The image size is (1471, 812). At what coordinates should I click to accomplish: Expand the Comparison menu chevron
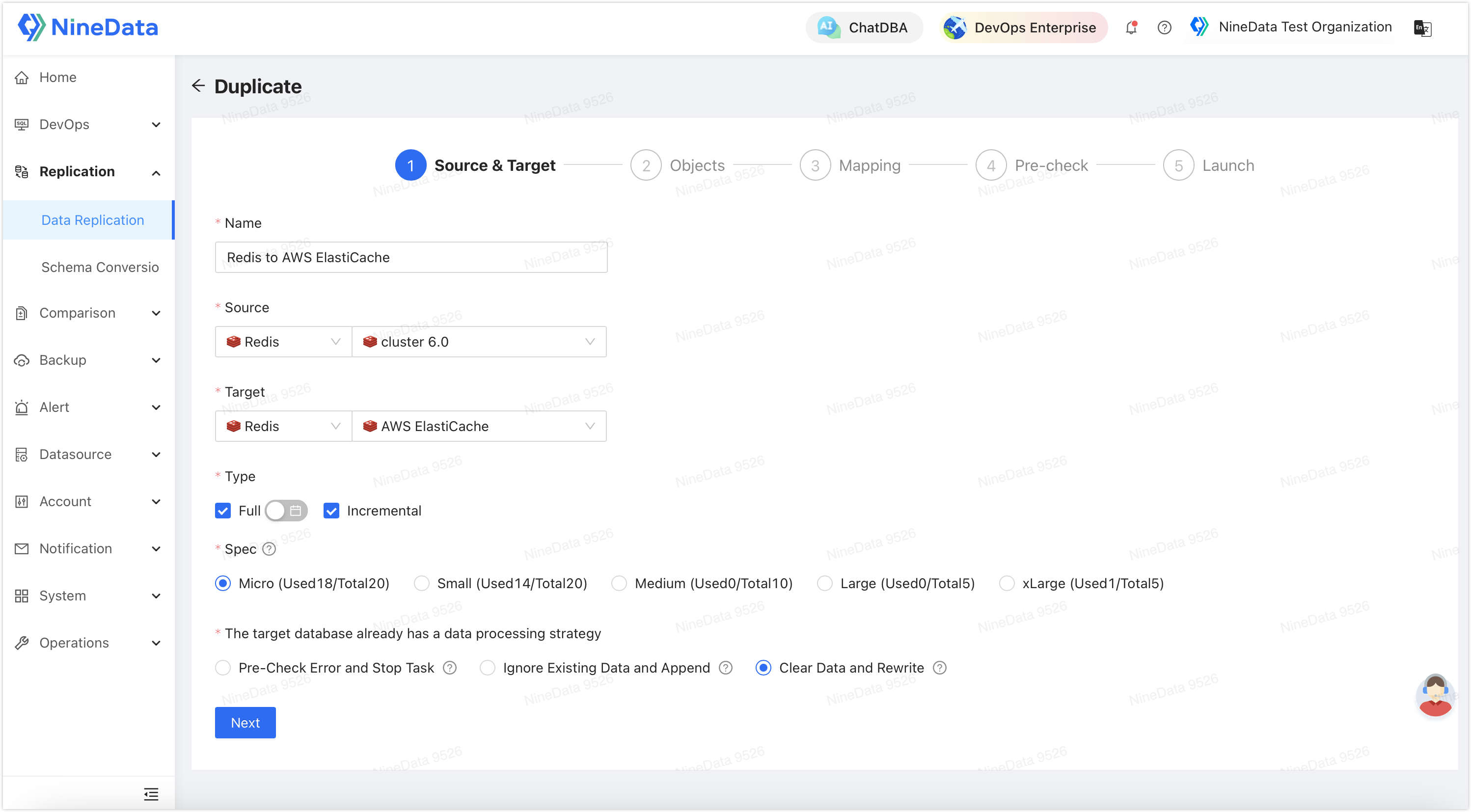[x=156, y=313]
